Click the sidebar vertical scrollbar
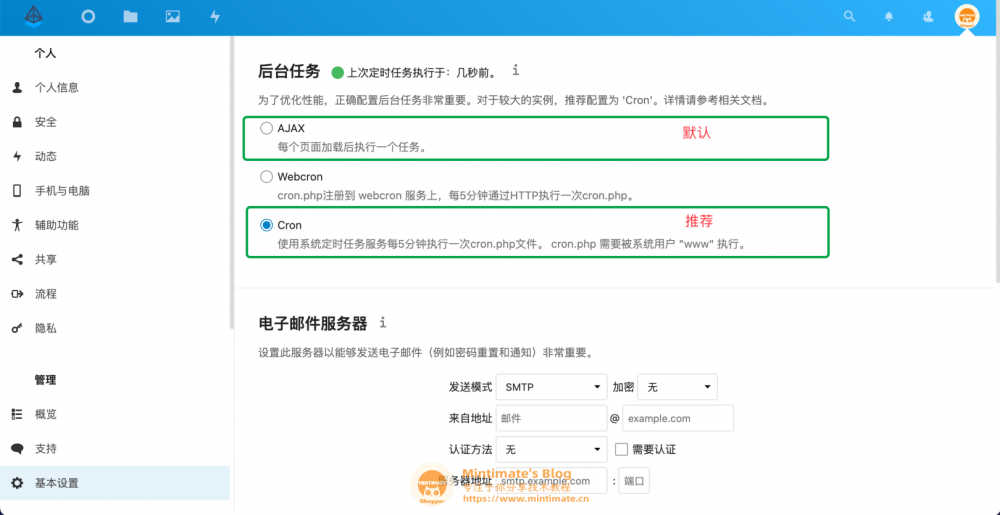The image size is (1000, 515). point(232,182)
